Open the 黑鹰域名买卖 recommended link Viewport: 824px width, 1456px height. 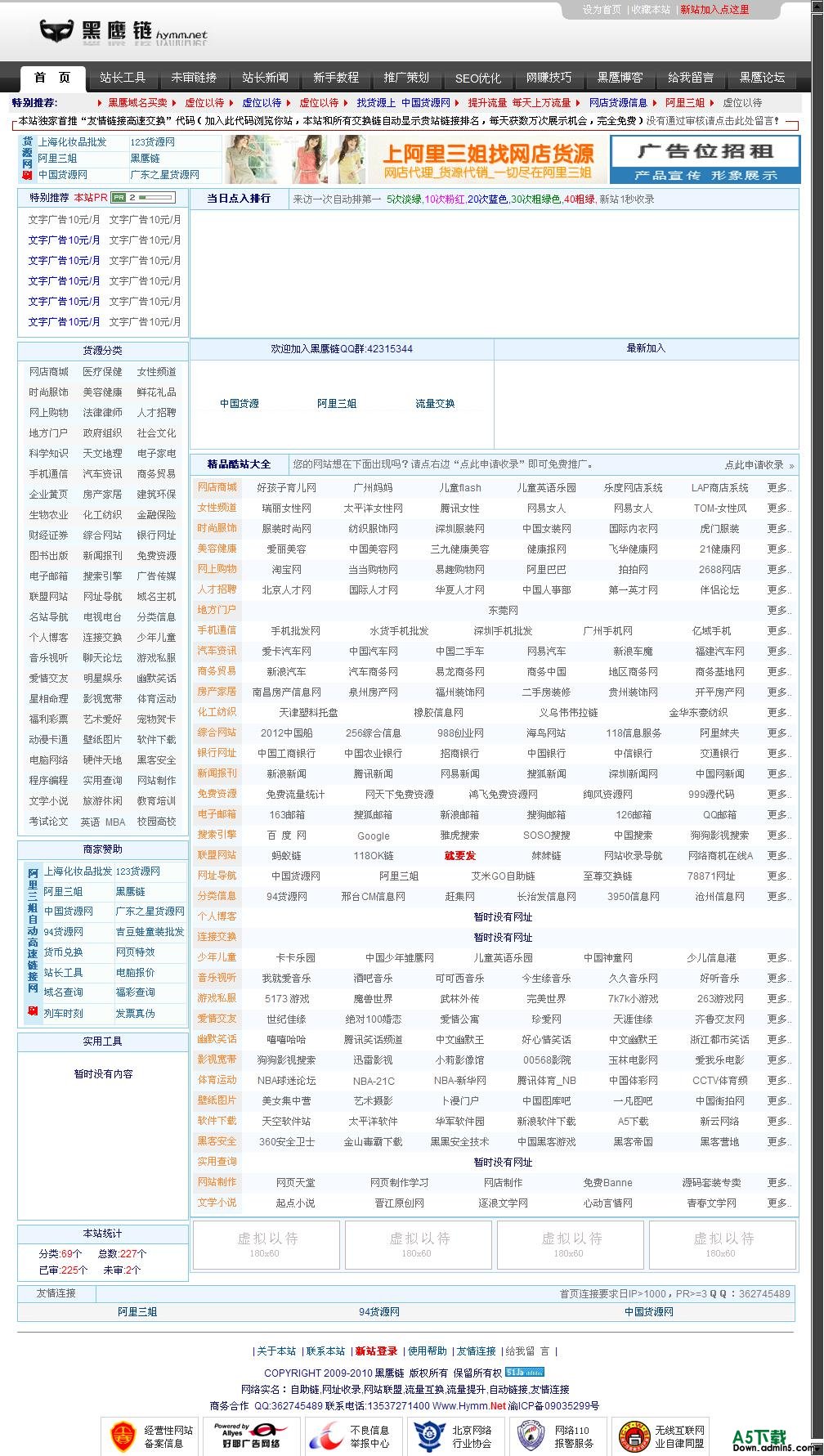click(x=137, y=103)
